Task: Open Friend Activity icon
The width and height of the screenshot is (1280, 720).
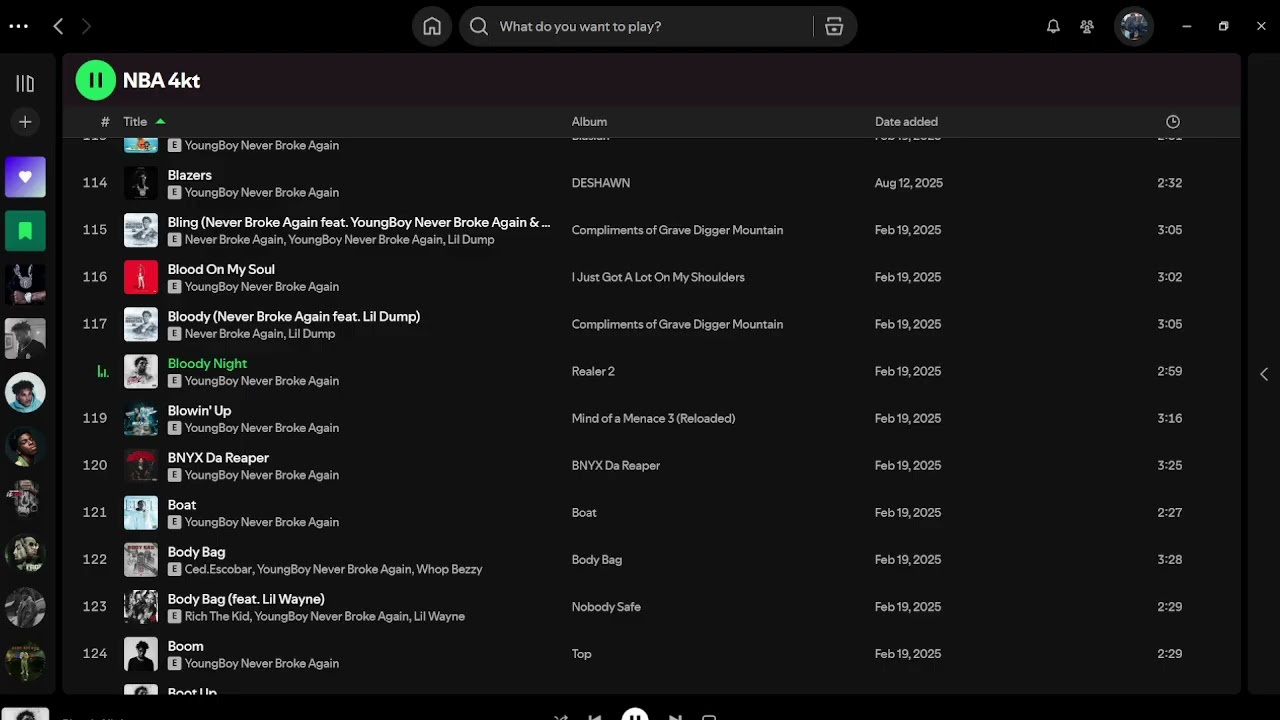Action: point(1087,27)
